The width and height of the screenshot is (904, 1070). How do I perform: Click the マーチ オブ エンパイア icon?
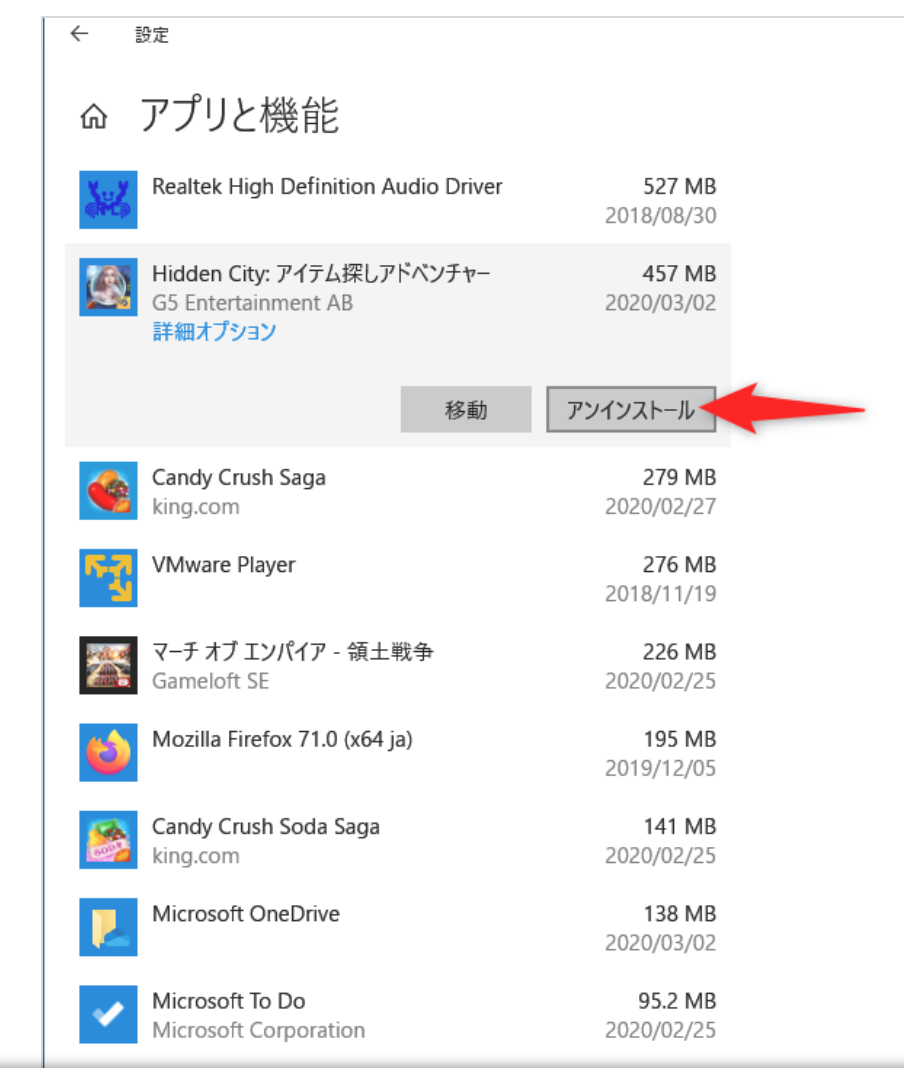108,665
